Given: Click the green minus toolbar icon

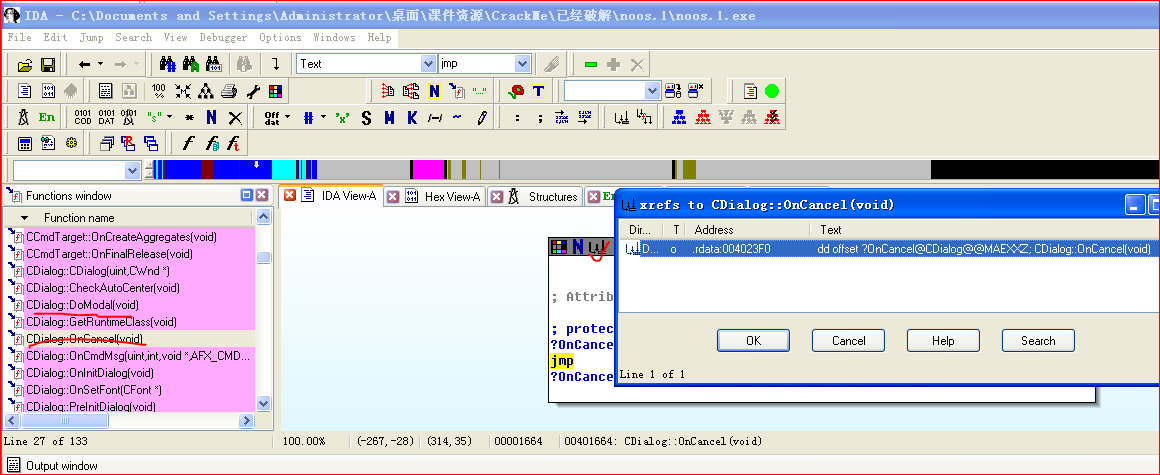Looking at the screenshot, I should 590,64.
